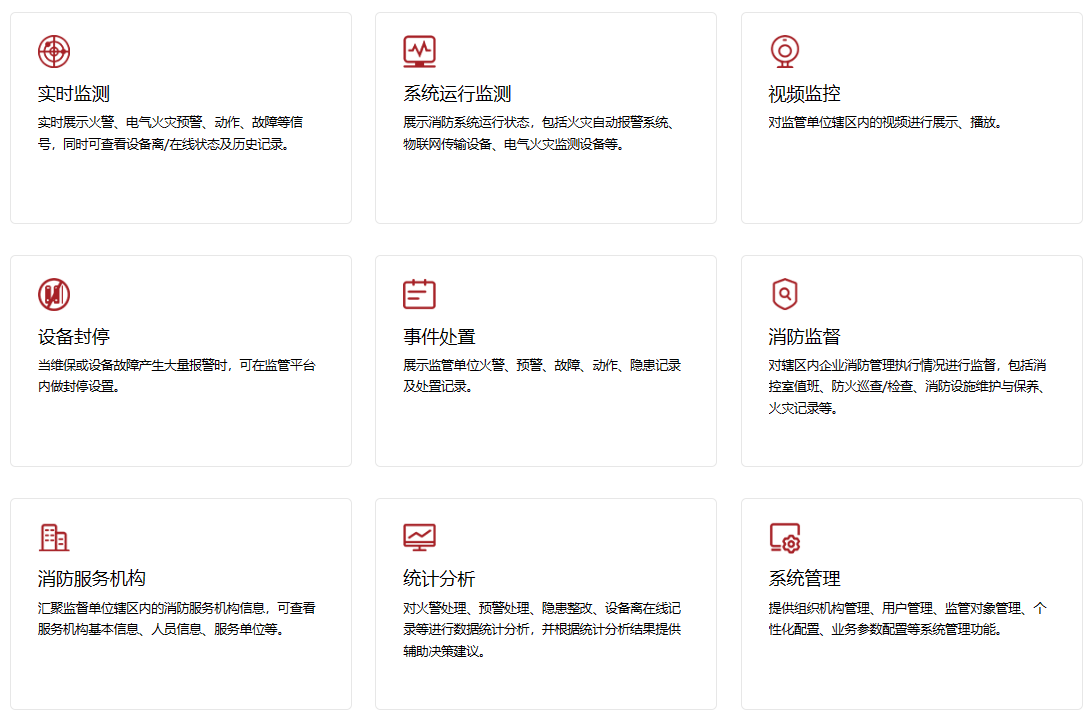Click the webcam icon for 视频监控
The width and height of the screenshot is (1090, 720).
(x=784, y=51)
